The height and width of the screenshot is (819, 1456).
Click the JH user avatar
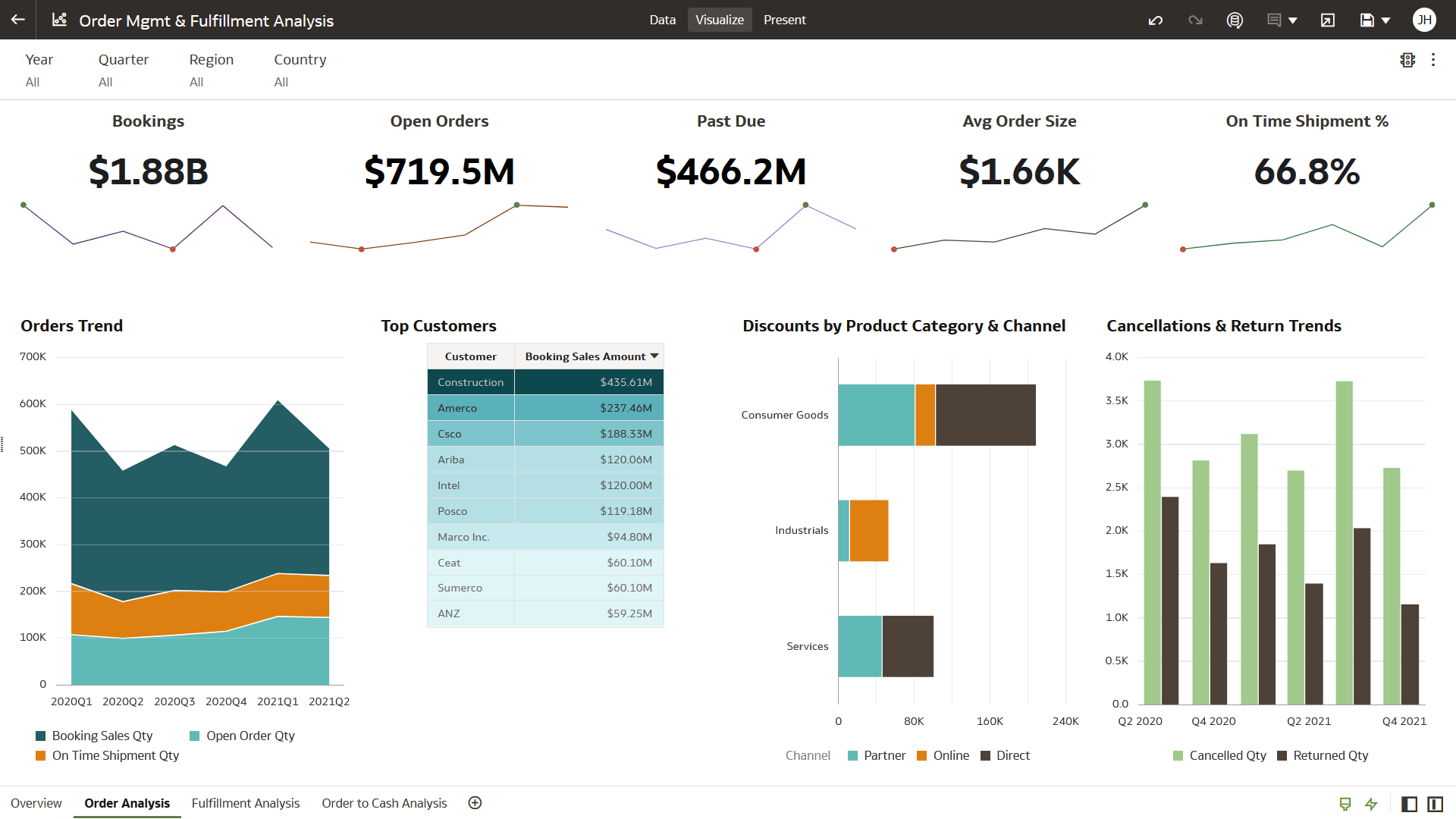tap(1425, 20)
